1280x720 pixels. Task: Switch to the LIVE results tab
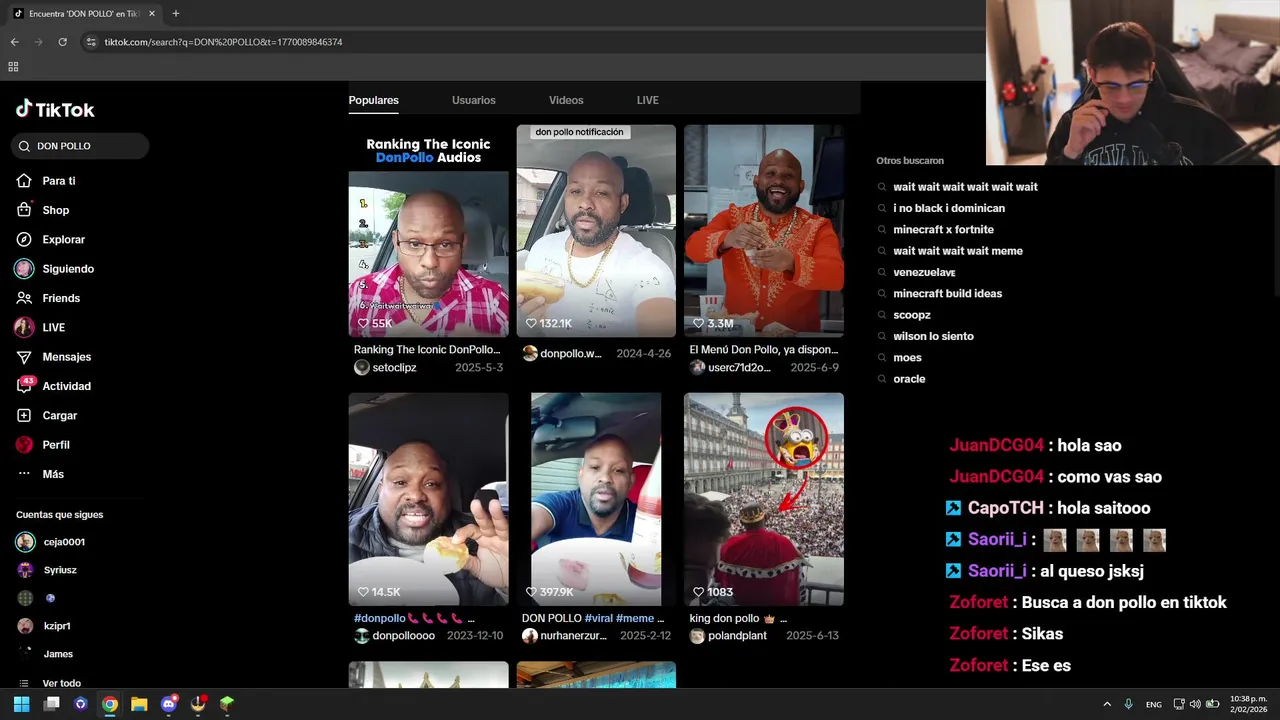click(648, 100)
